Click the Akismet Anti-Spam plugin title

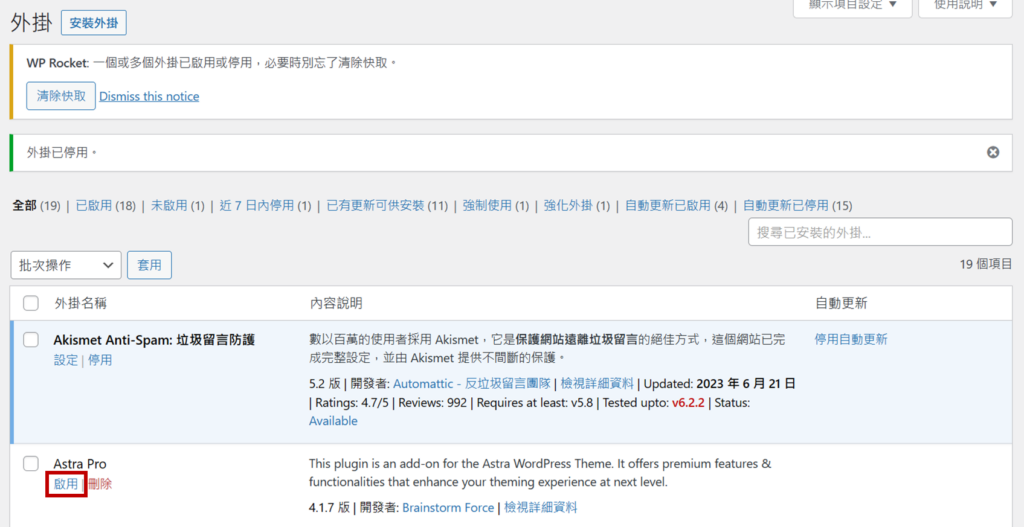(154, 340)
